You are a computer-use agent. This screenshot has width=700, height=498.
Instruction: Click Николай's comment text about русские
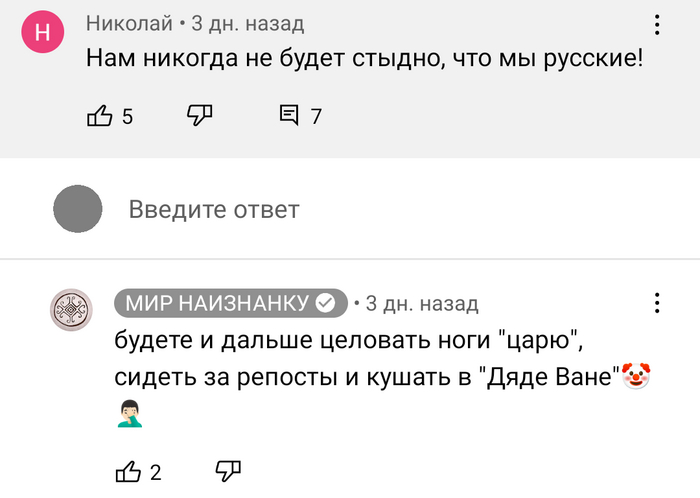pos(363,59)
